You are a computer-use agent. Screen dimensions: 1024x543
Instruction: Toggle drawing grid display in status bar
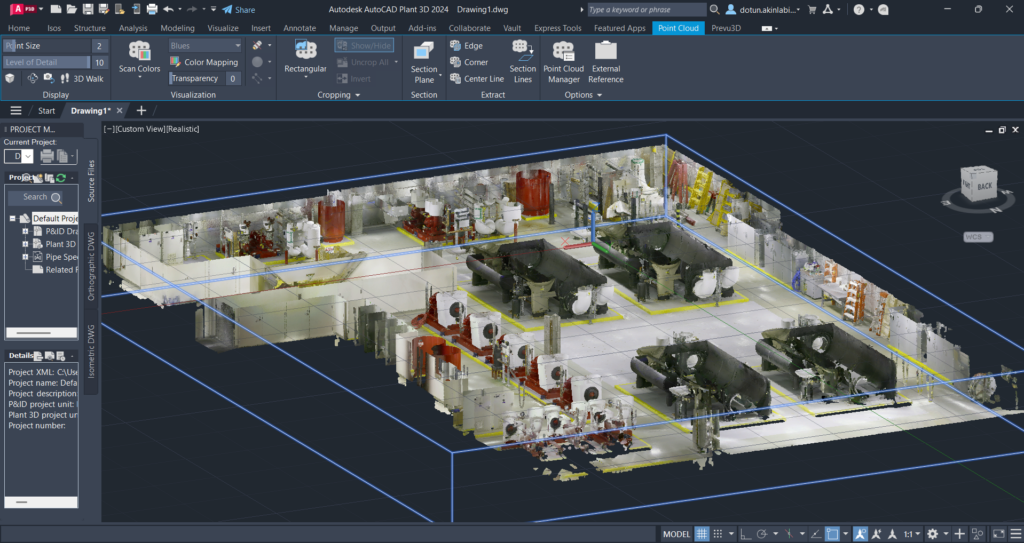(702, 534)
